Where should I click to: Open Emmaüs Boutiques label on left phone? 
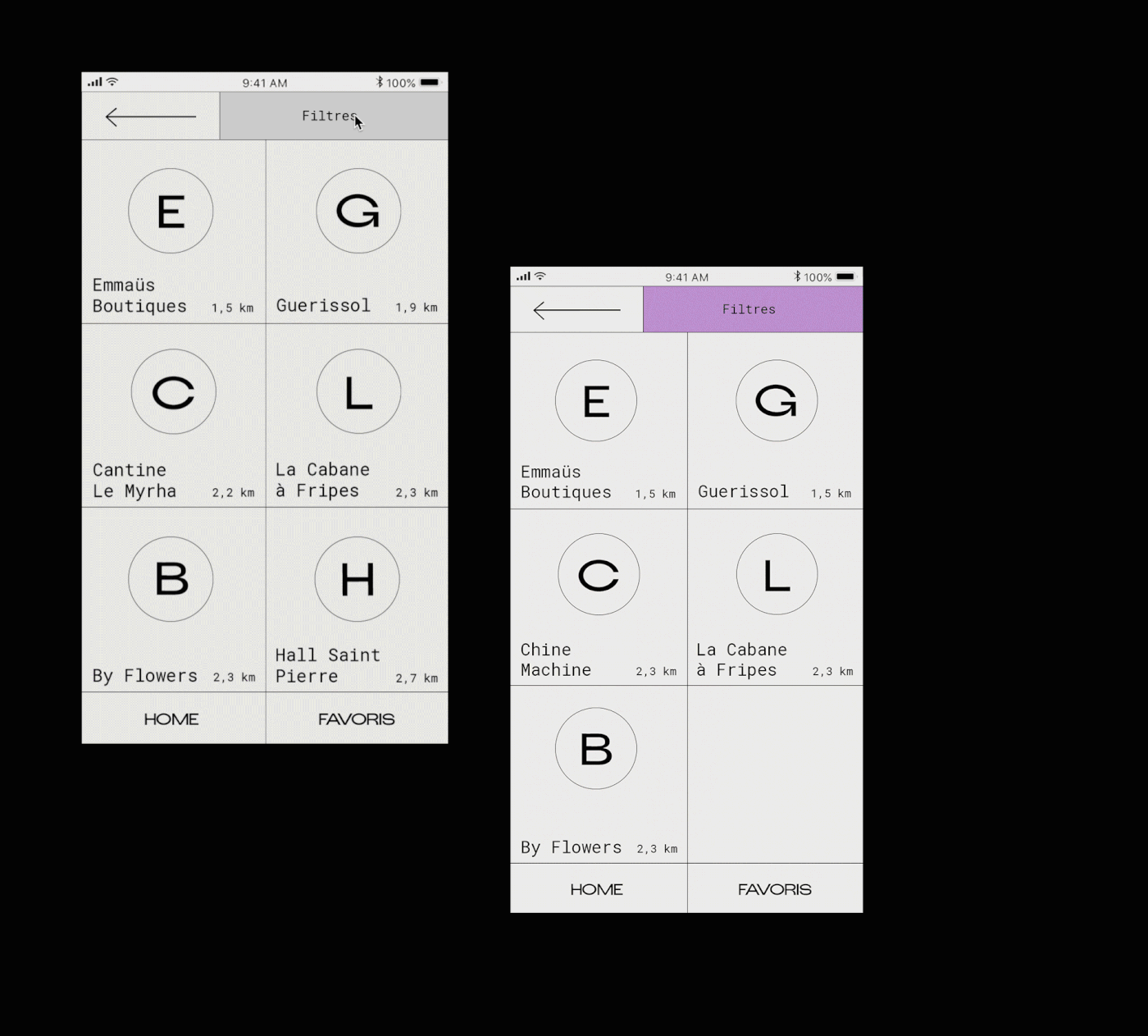pyautogui.click(x=139, y=295)
